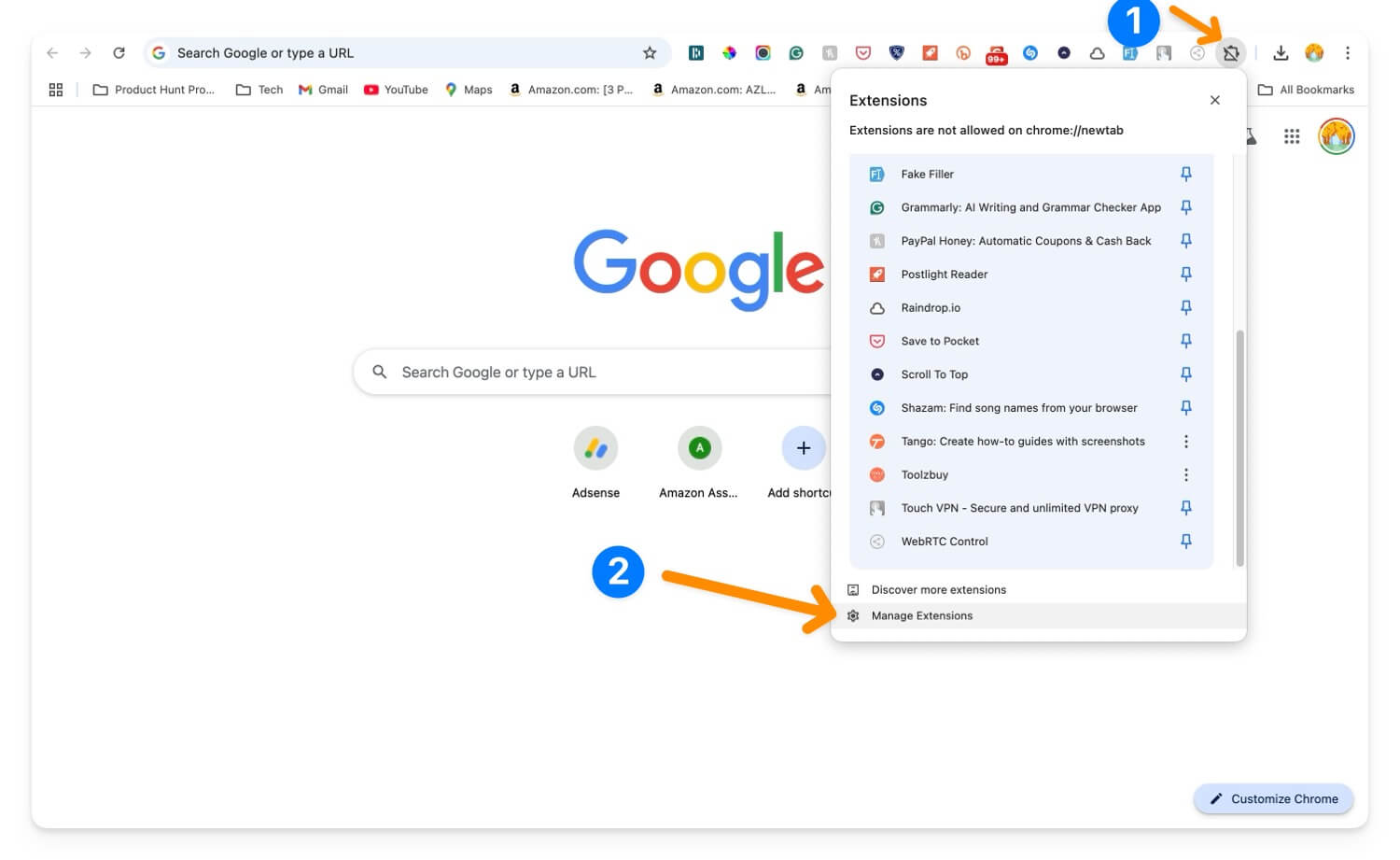The width and height of the screenshot is (1400, 860).
Task: Click the Tango icon in the extensions list
Action: 877,442
